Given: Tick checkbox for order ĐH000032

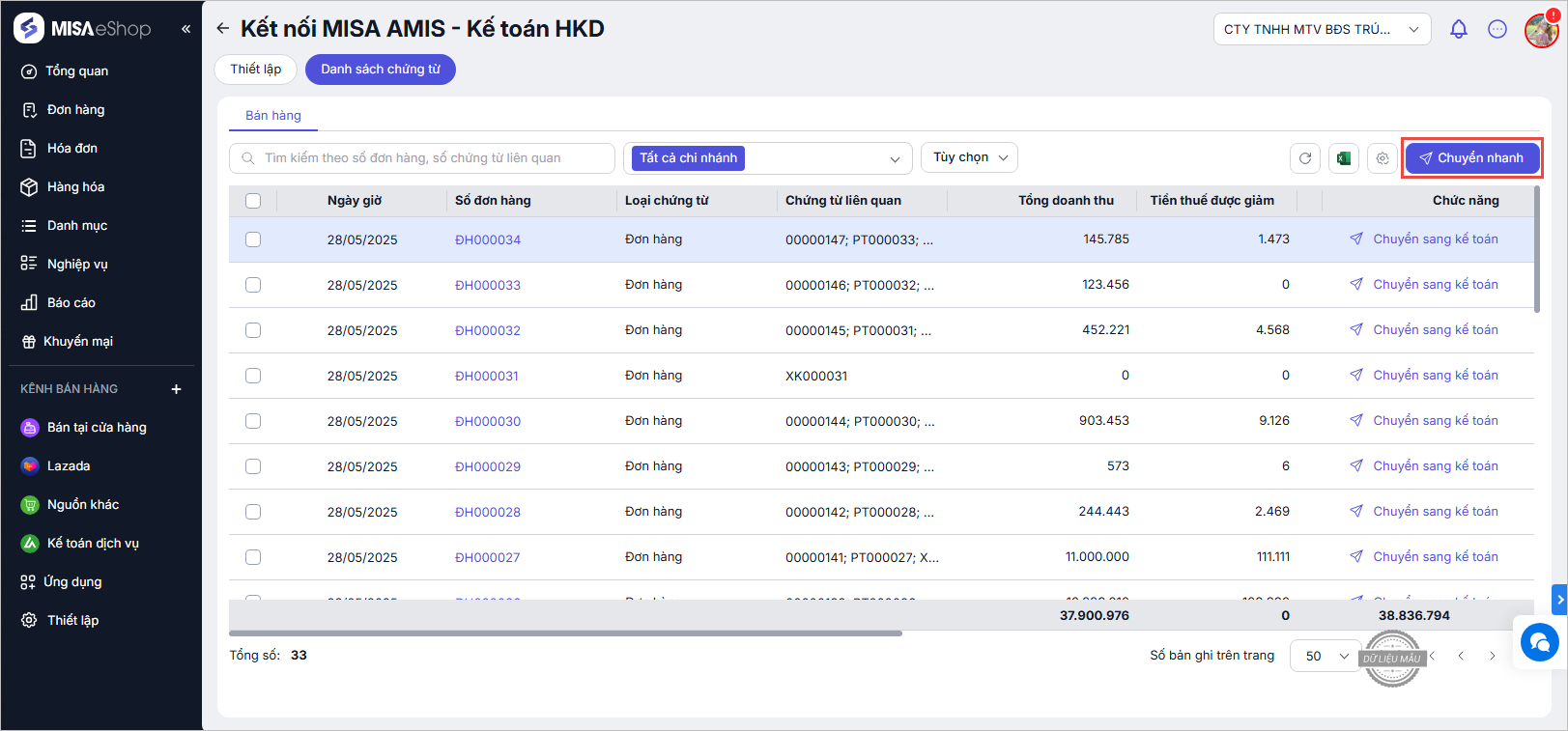Looking at the screenshot, I should coord(253,330).
